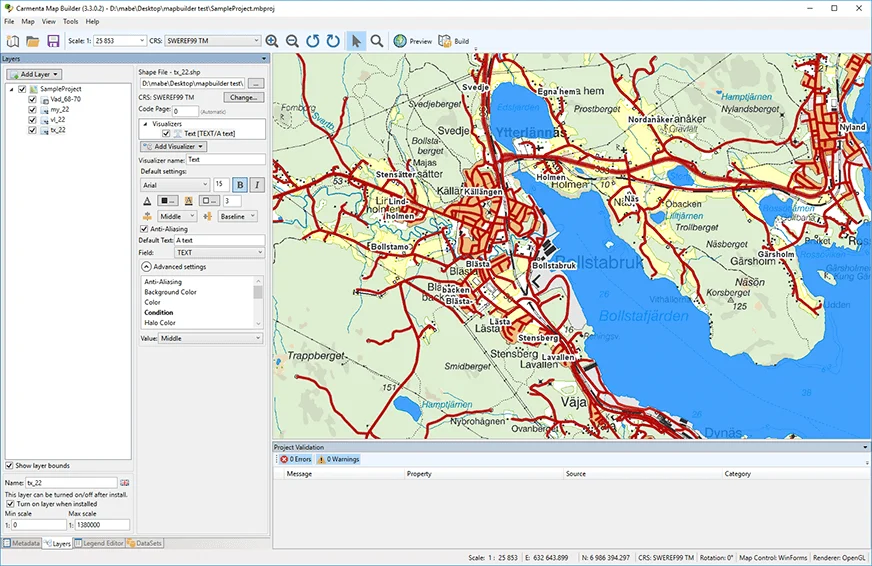Click the Change... CRS button

click(243, 98)
